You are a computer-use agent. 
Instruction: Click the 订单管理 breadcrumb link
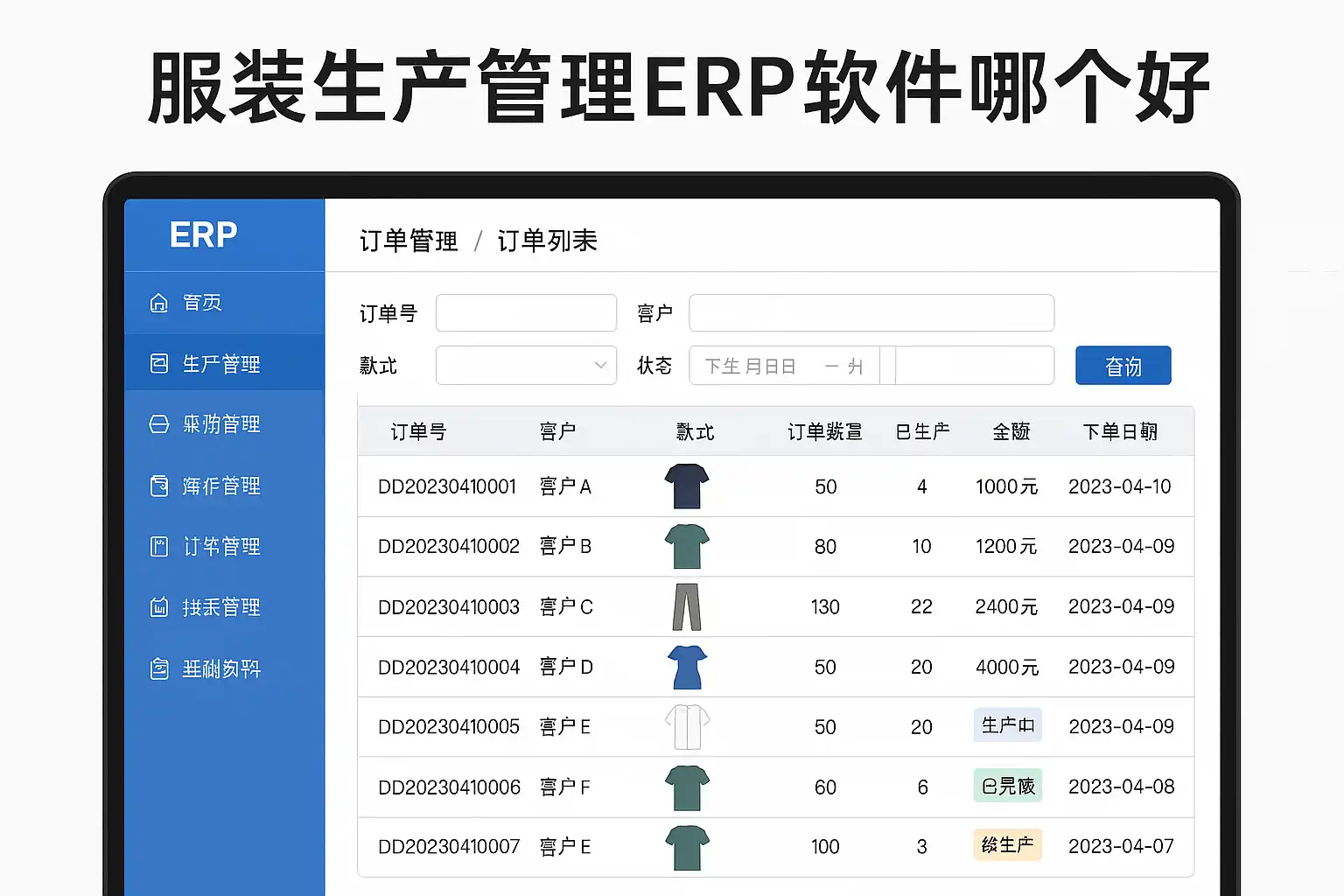tap(408, 241)
